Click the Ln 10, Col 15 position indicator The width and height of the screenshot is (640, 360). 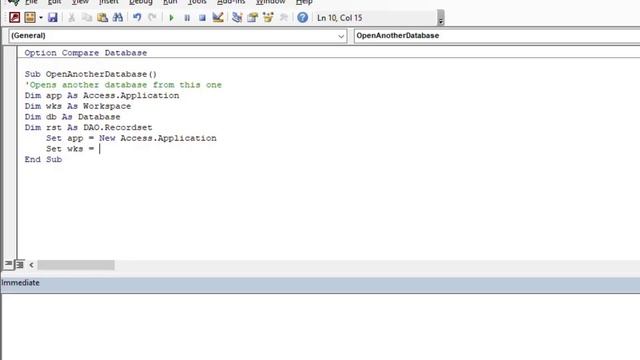(340, 18)
